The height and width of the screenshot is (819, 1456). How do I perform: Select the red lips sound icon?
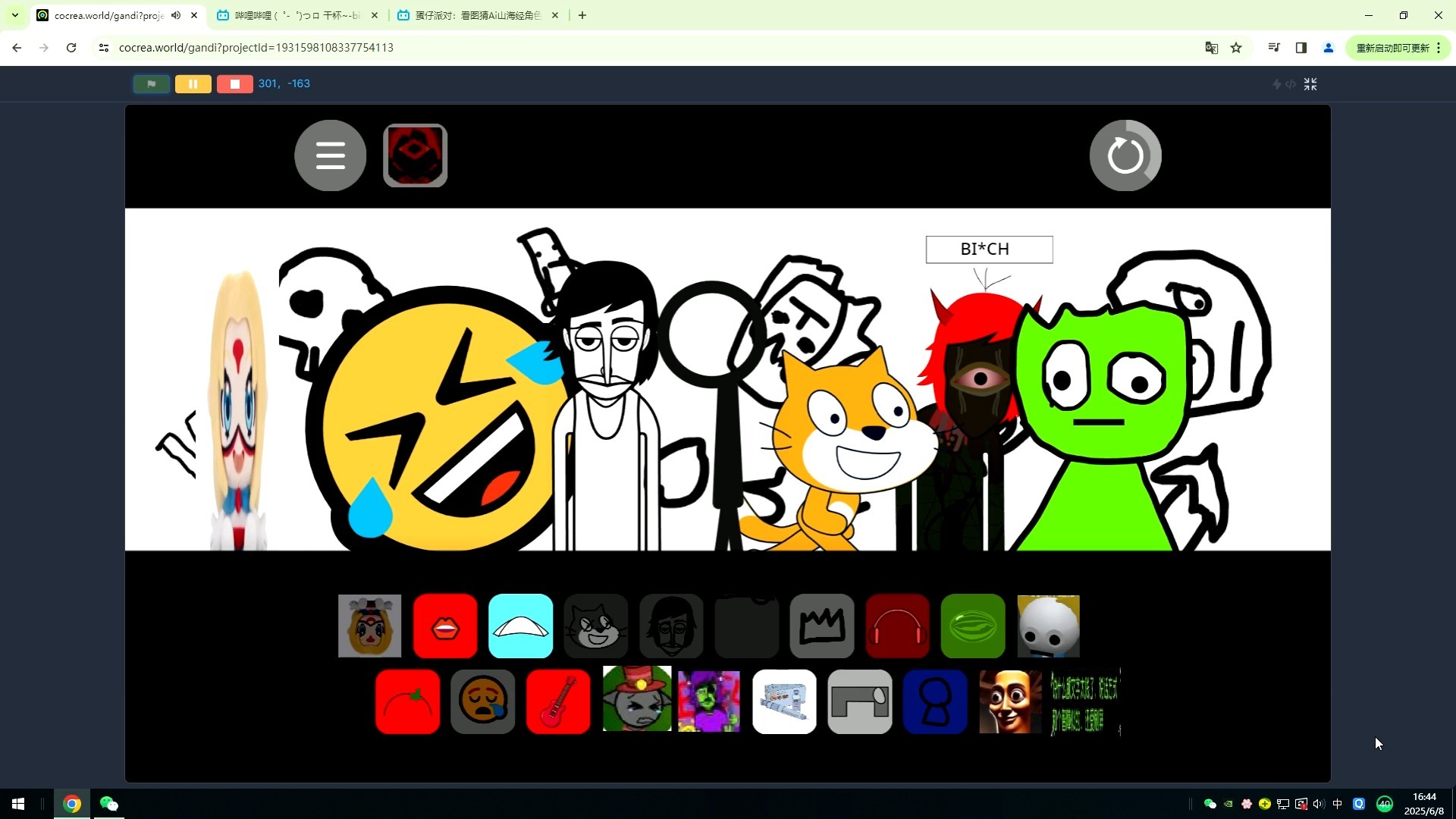tap(445, 626)
